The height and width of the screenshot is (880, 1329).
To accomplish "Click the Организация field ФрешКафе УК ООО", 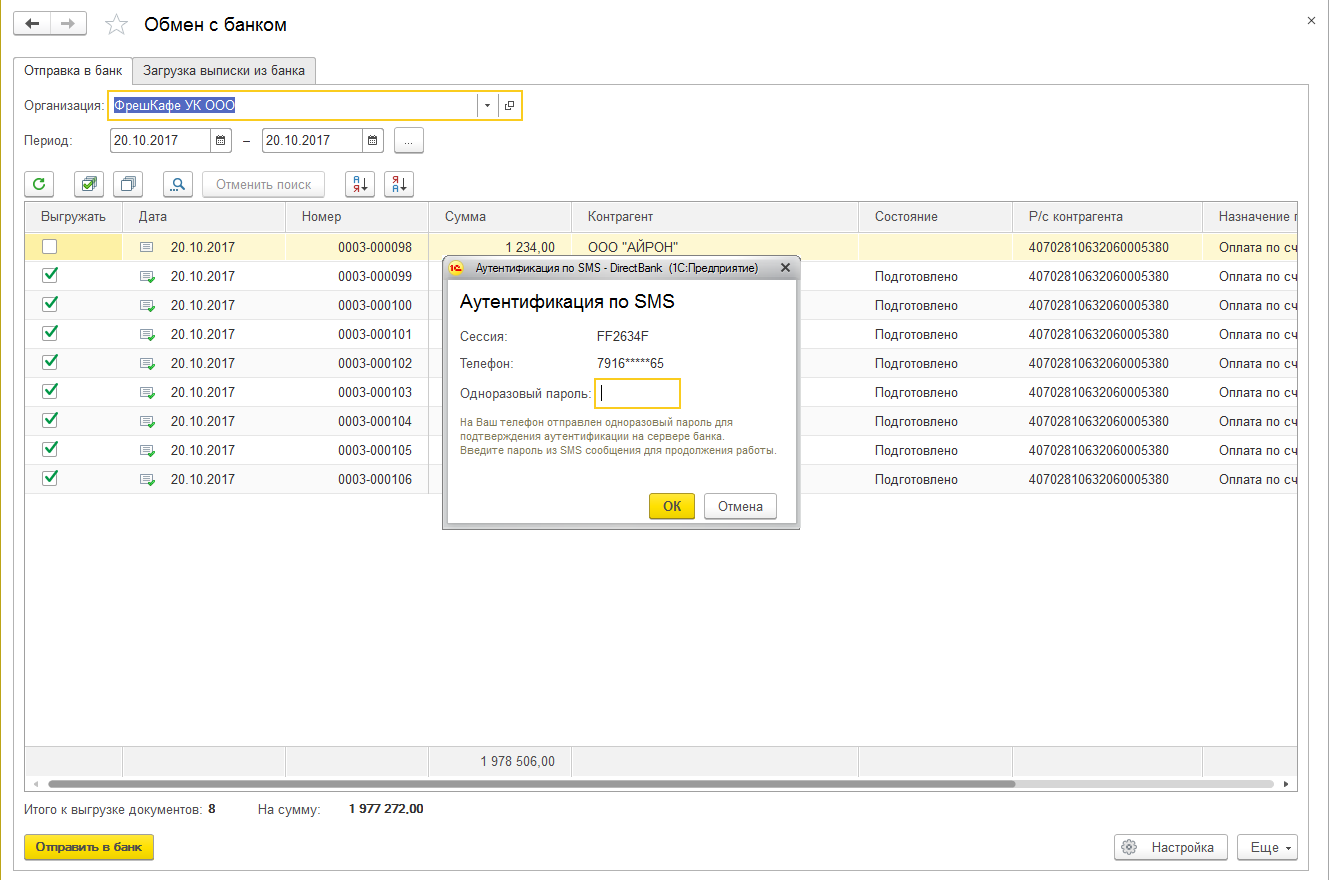I will (x=292, y=106).
